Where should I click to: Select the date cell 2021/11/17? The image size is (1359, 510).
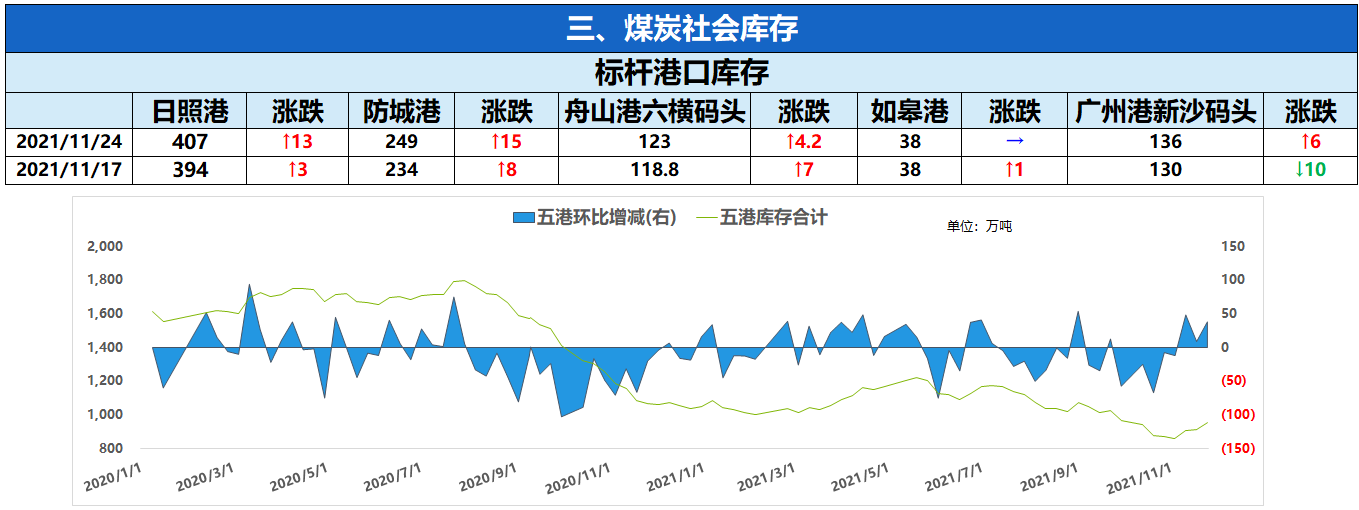[69, 170]
